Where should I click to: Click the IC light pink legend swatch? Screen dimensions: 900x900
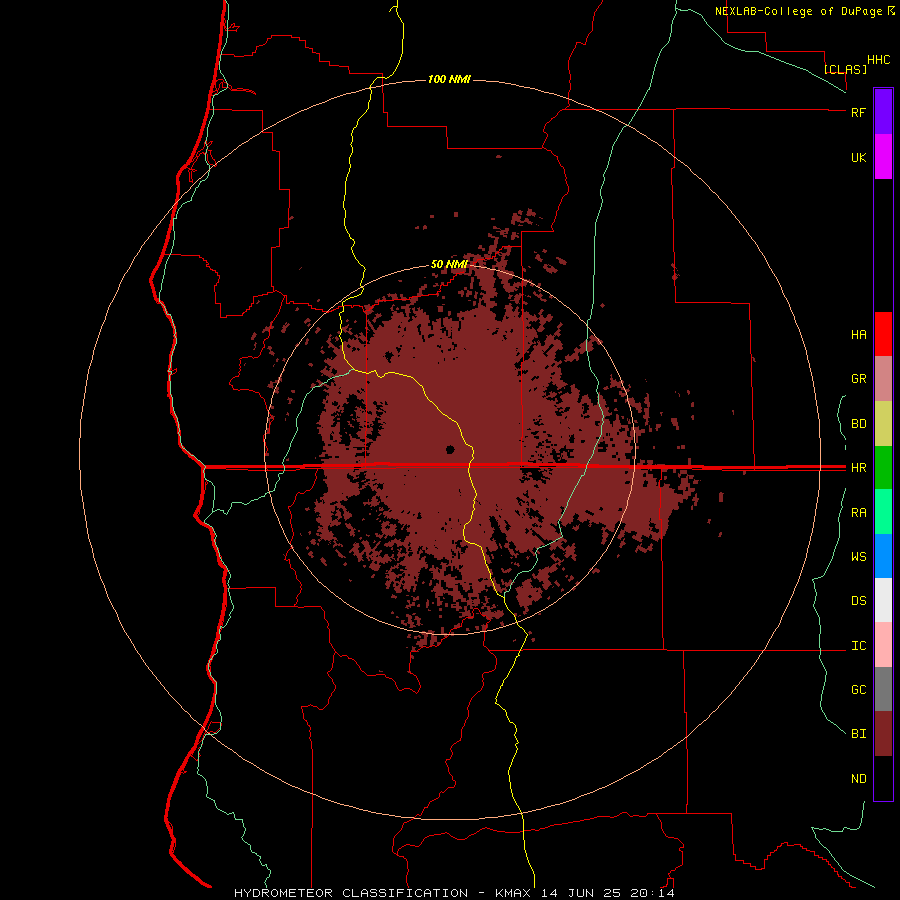[883, 645]
